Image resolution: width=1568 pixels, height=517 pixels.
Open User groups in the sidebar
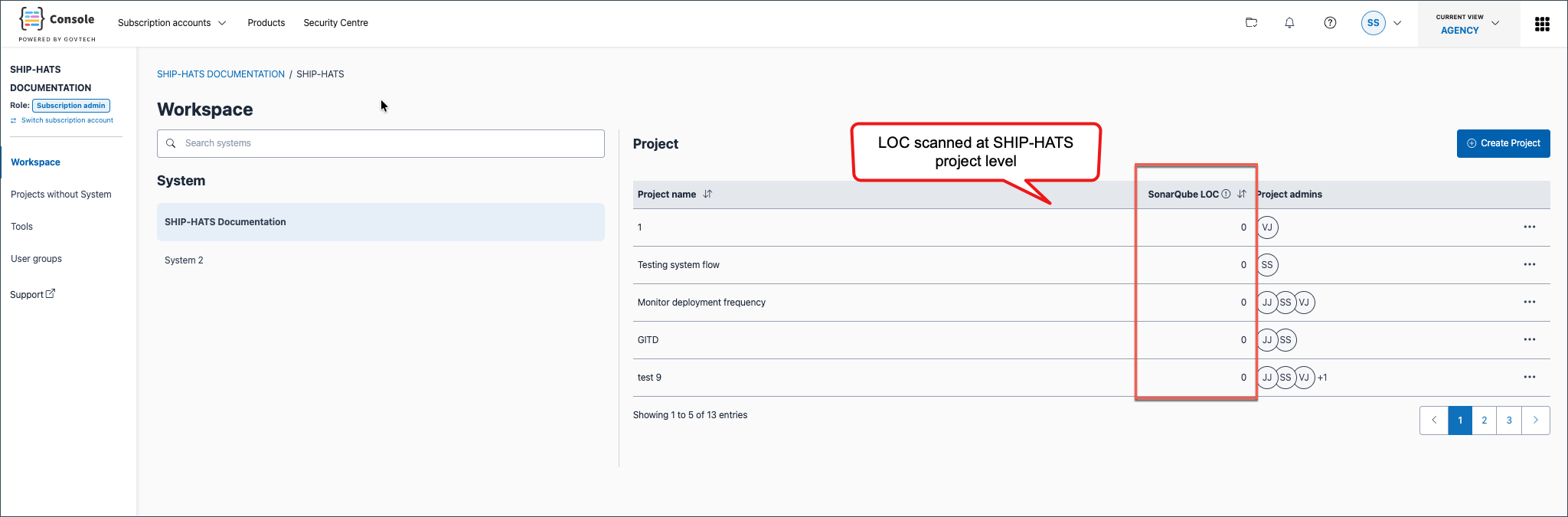coord(36,259)
